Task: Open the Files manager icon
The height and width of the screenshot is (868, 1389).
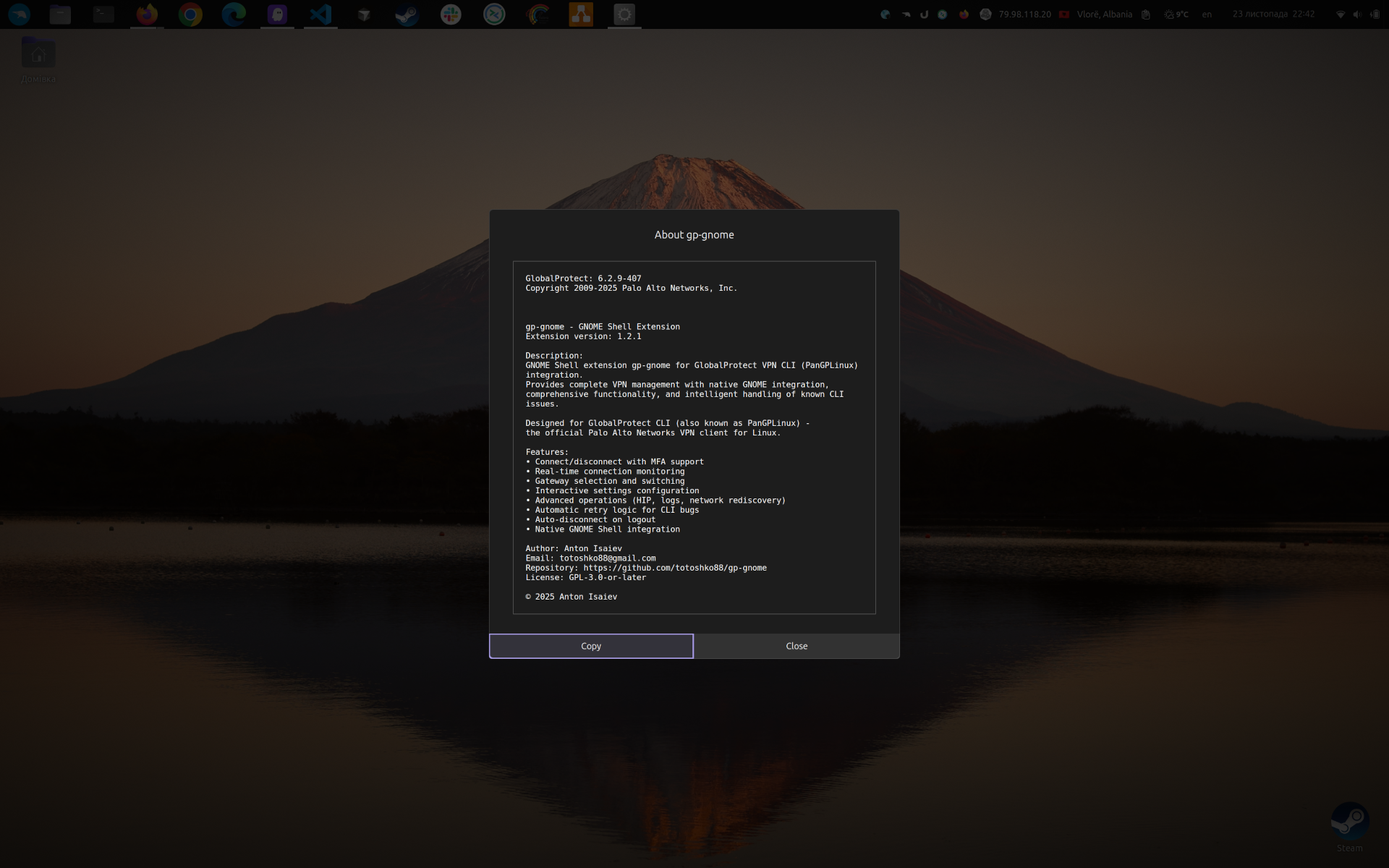Action: (x=60, y=14)
